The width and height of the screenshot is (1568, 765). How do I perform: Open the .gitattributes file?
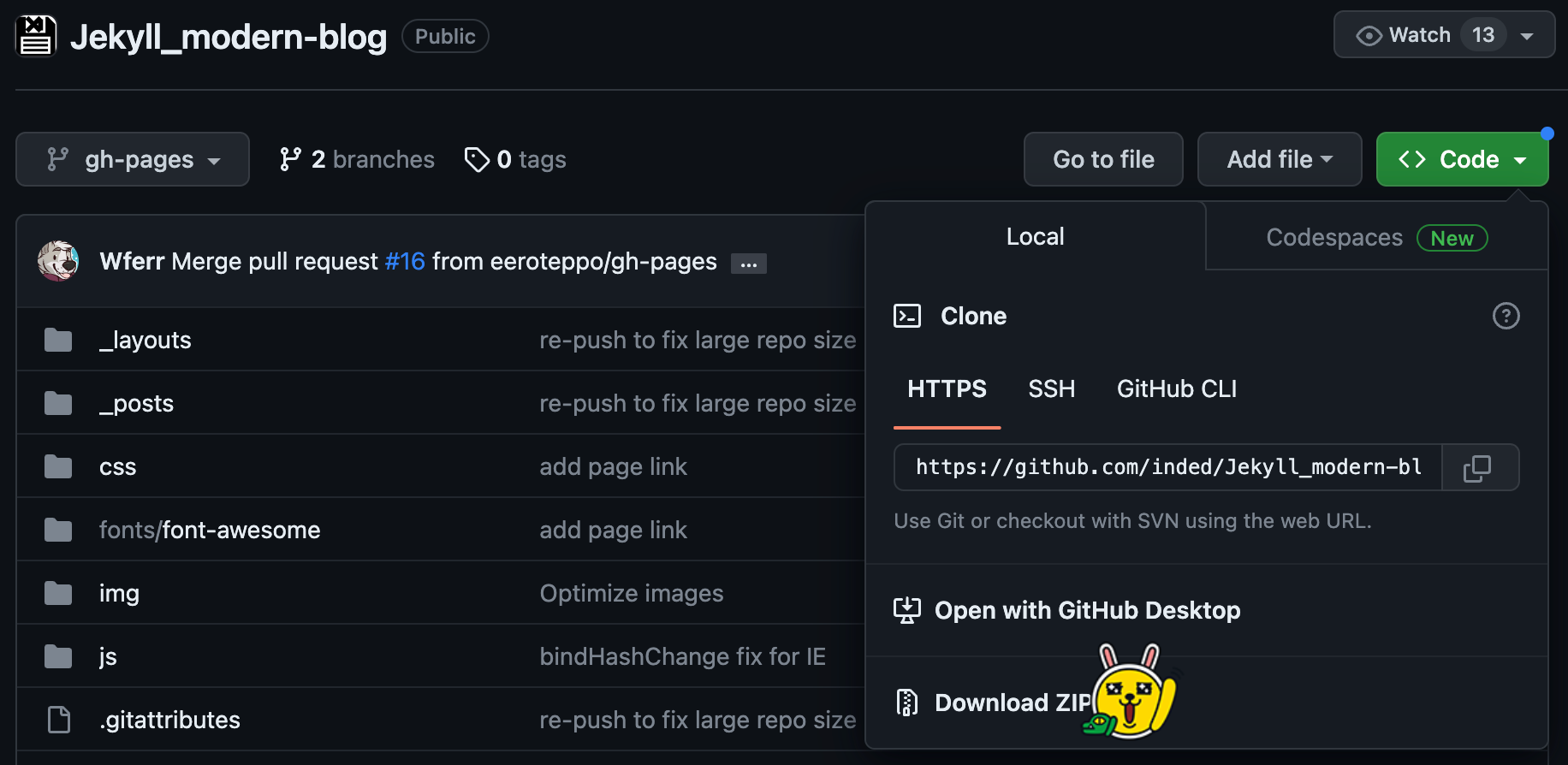(x=169, y=720)
